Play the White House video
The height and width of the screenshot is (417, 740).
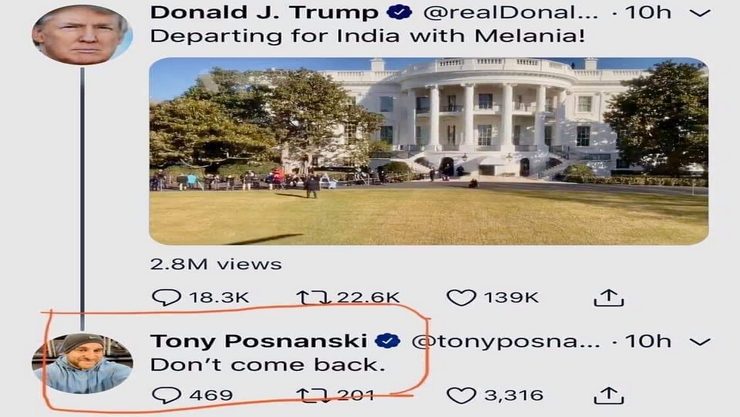[x=429, y=151]
